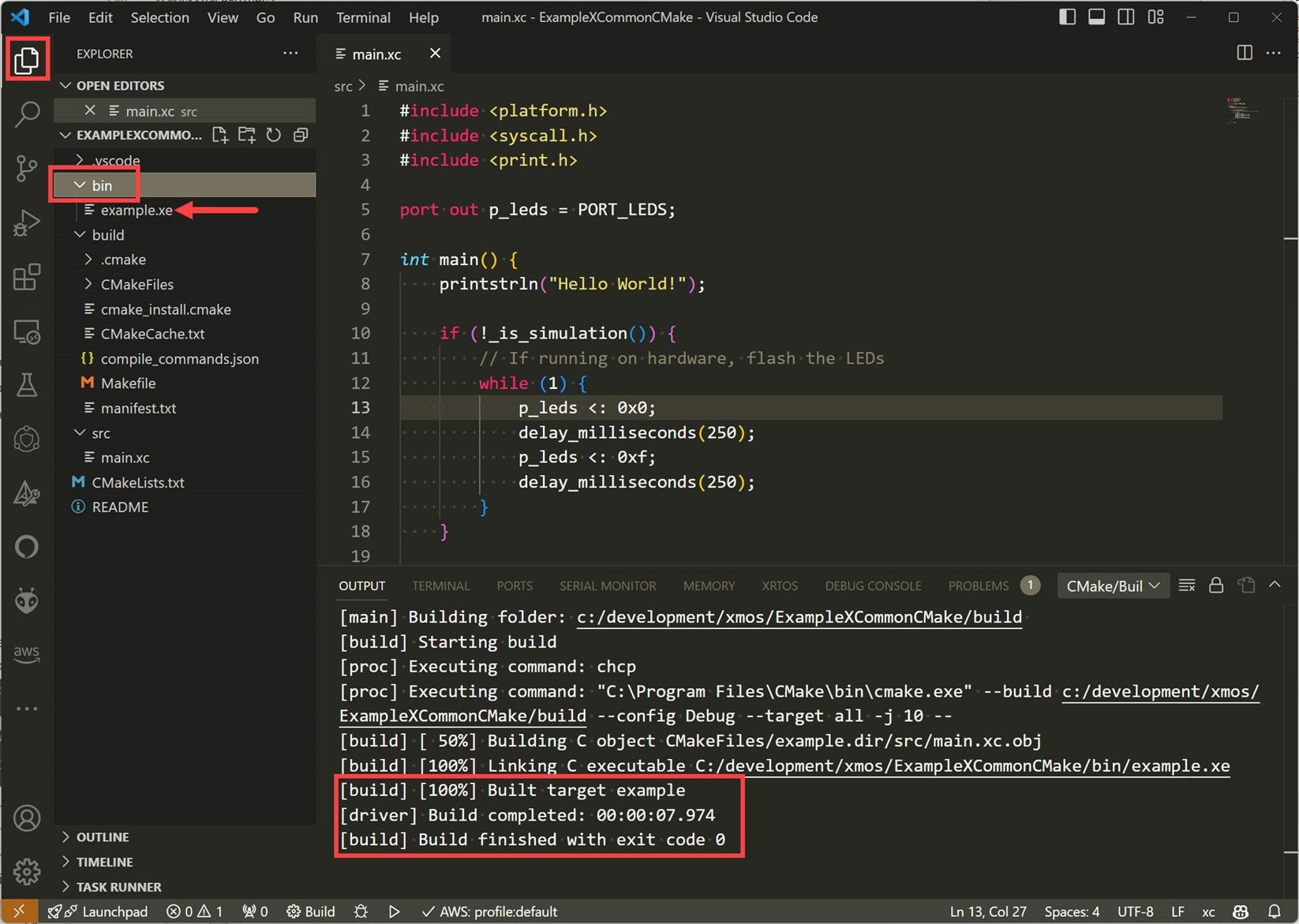This screenshot has width=1299, height=924.
Task: Open the Terminal menu
Action: 363,17
